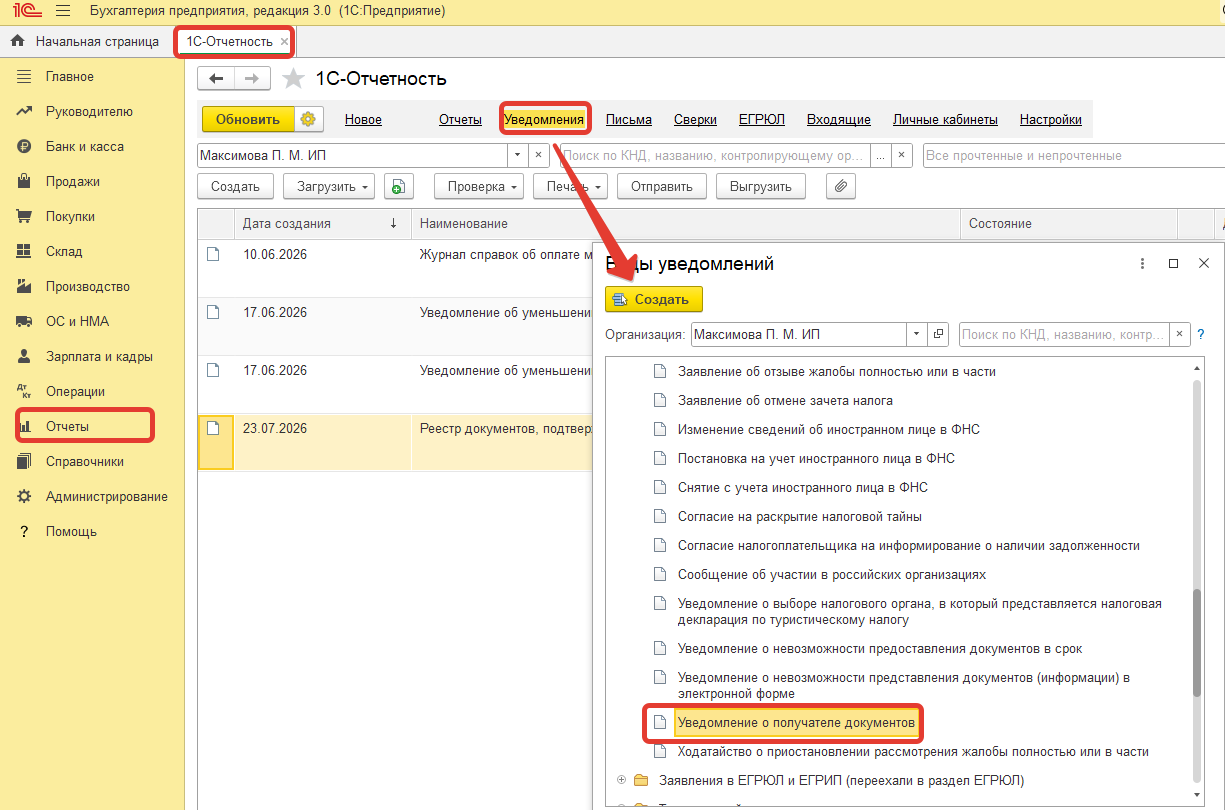Add 1С-Отчетность to favorites star
This screenshot has height=810, width=1225.
click(293, 79)
